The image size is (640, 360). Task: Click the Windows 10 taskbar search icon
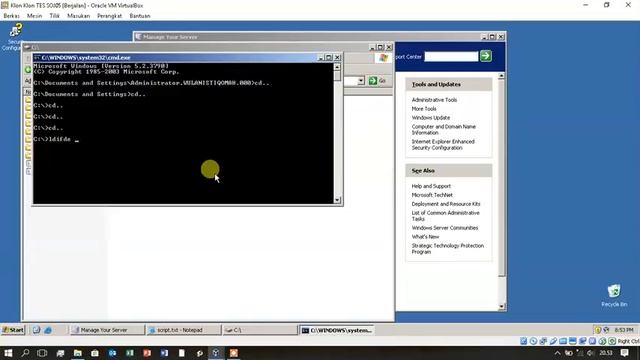pyautogui.click(x=25, y=353)
